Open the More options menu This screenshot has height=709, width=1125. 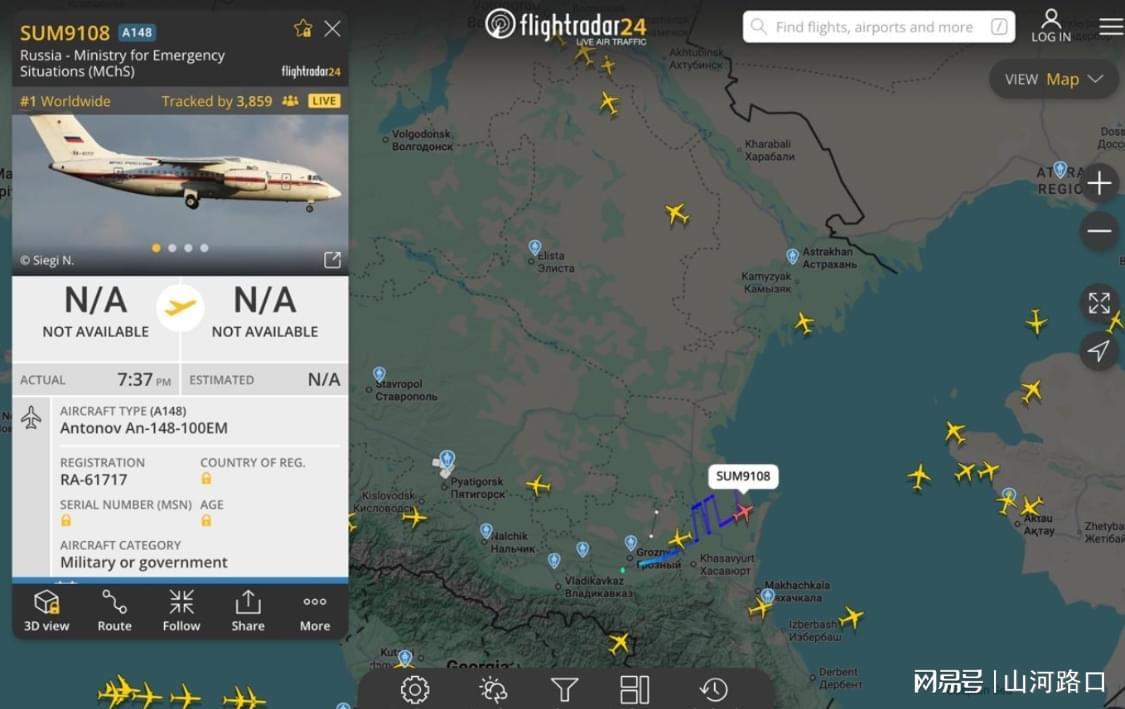pyautogui.click(x=315, y=611)
